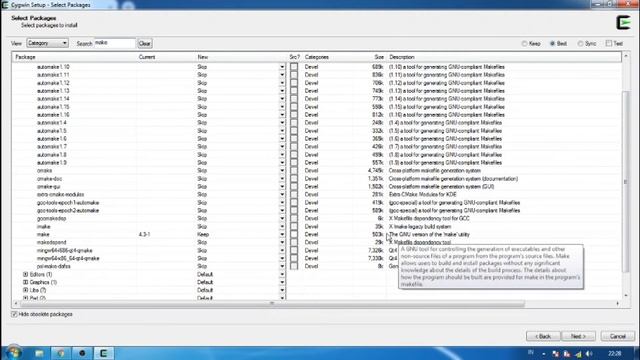Viewport: 640px width, 360px height.
Task: Click the Current column header
Action: (x=147, y=57)
